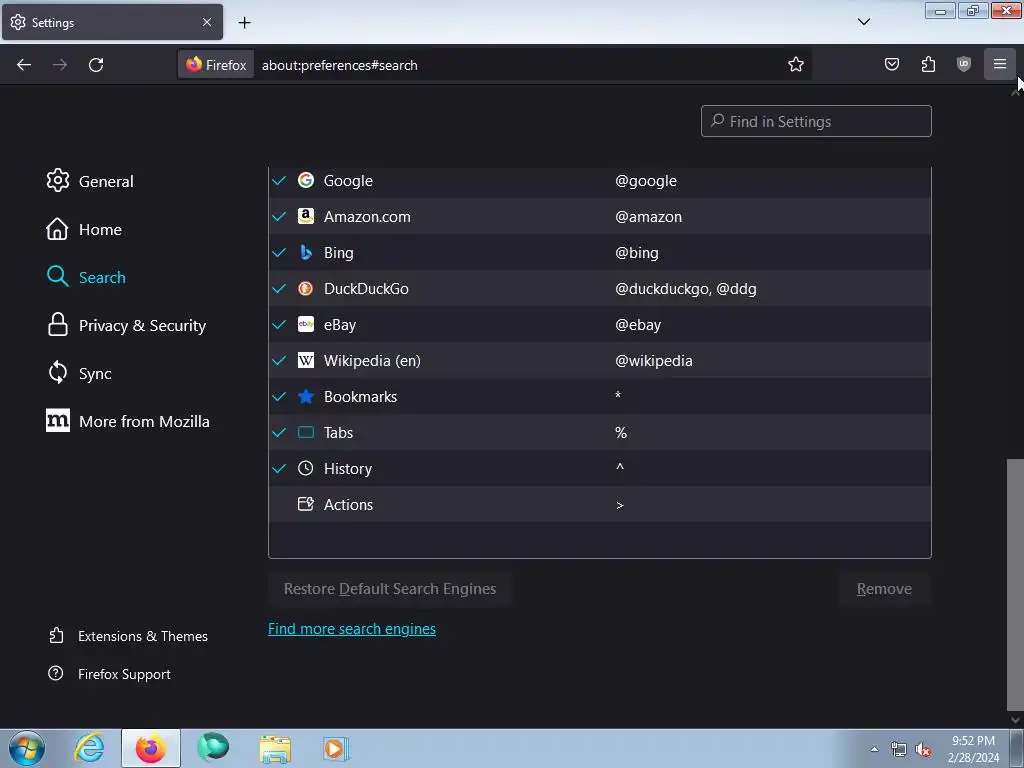The image size is (1024, 768).
Task: Open the Firefox hamburger application menu
Action: click(1000, 64)
